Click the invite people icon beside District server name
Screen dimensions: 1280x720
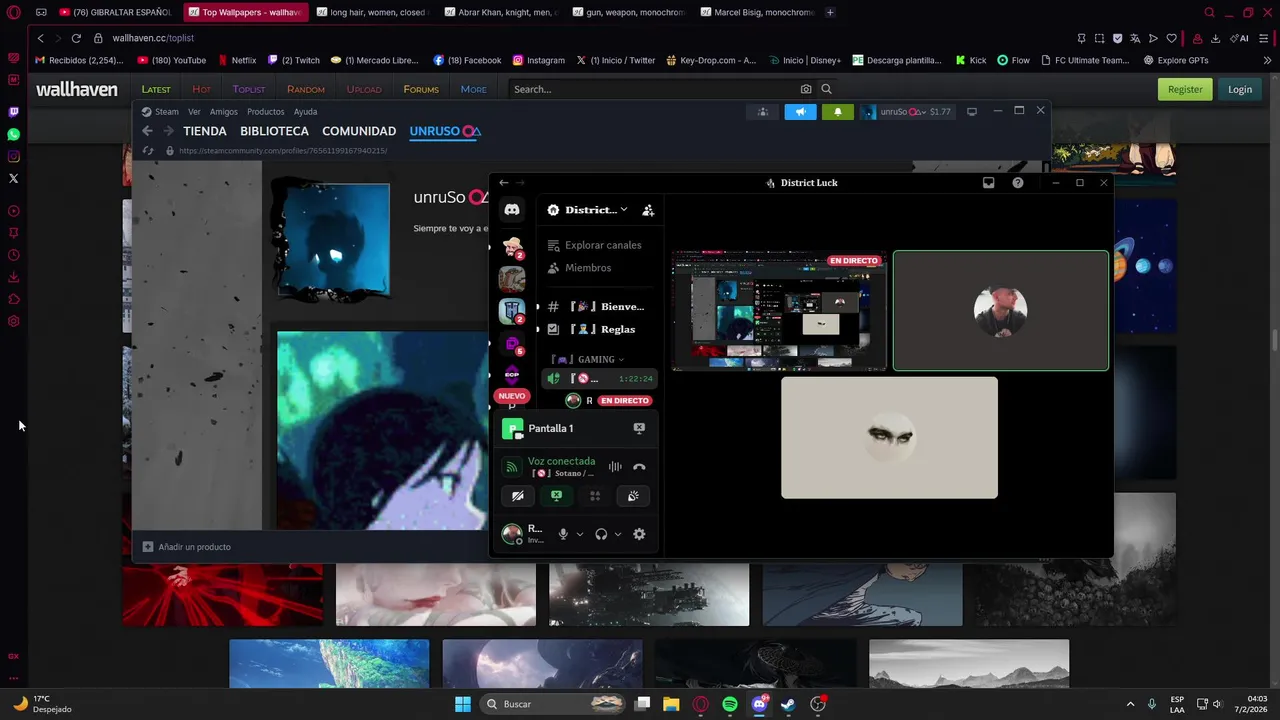click(648, 210)
